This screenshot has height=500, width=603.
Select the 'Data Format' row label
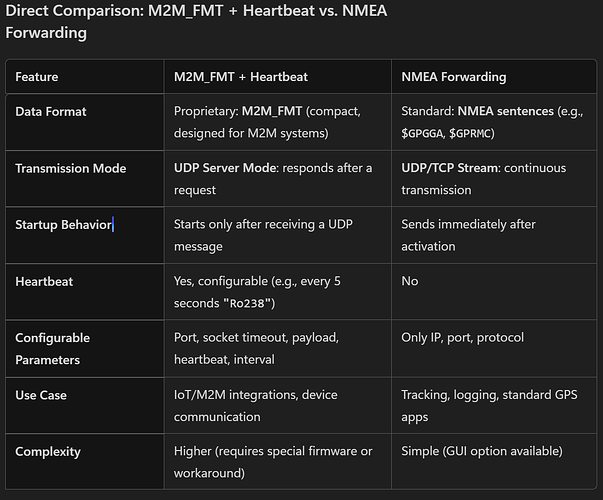(51, 111)
